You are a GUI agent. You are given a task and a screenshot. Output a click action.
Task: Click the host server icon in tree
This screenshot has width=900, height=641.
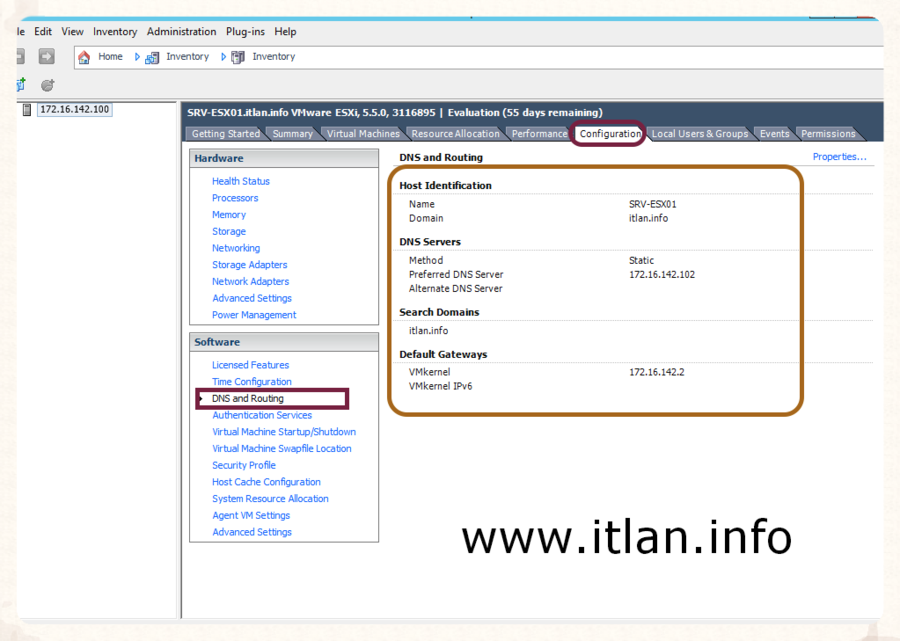tap(26, 109)
